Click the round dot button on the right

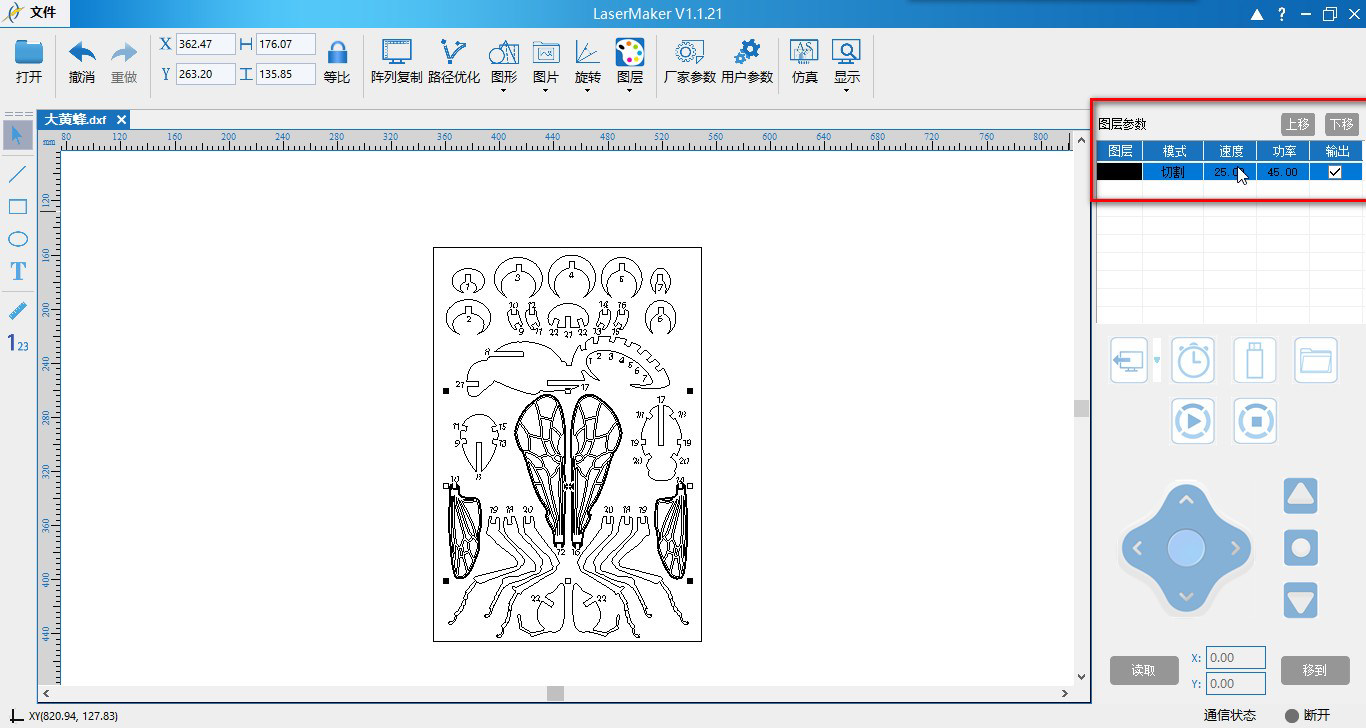click(1300, 548)
